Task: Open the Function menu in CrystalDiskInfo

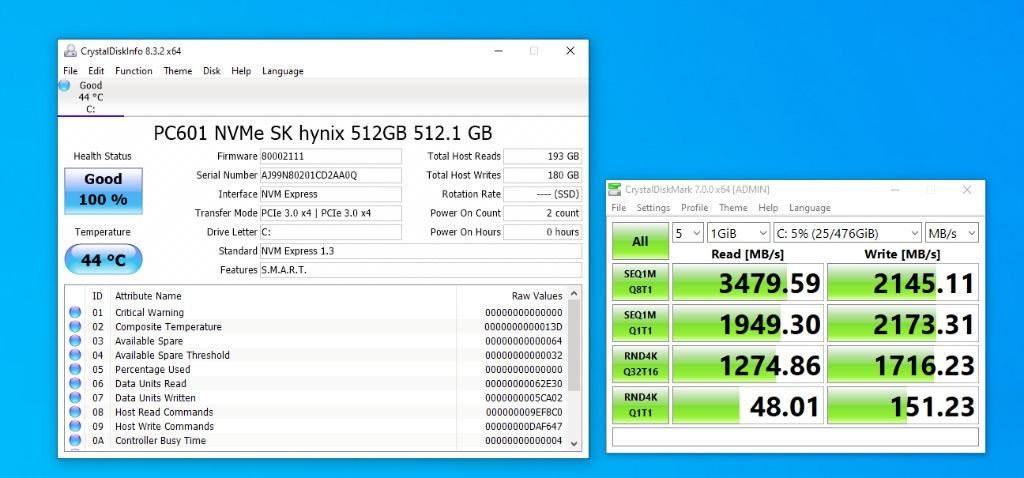Action: tap(134, 71)
